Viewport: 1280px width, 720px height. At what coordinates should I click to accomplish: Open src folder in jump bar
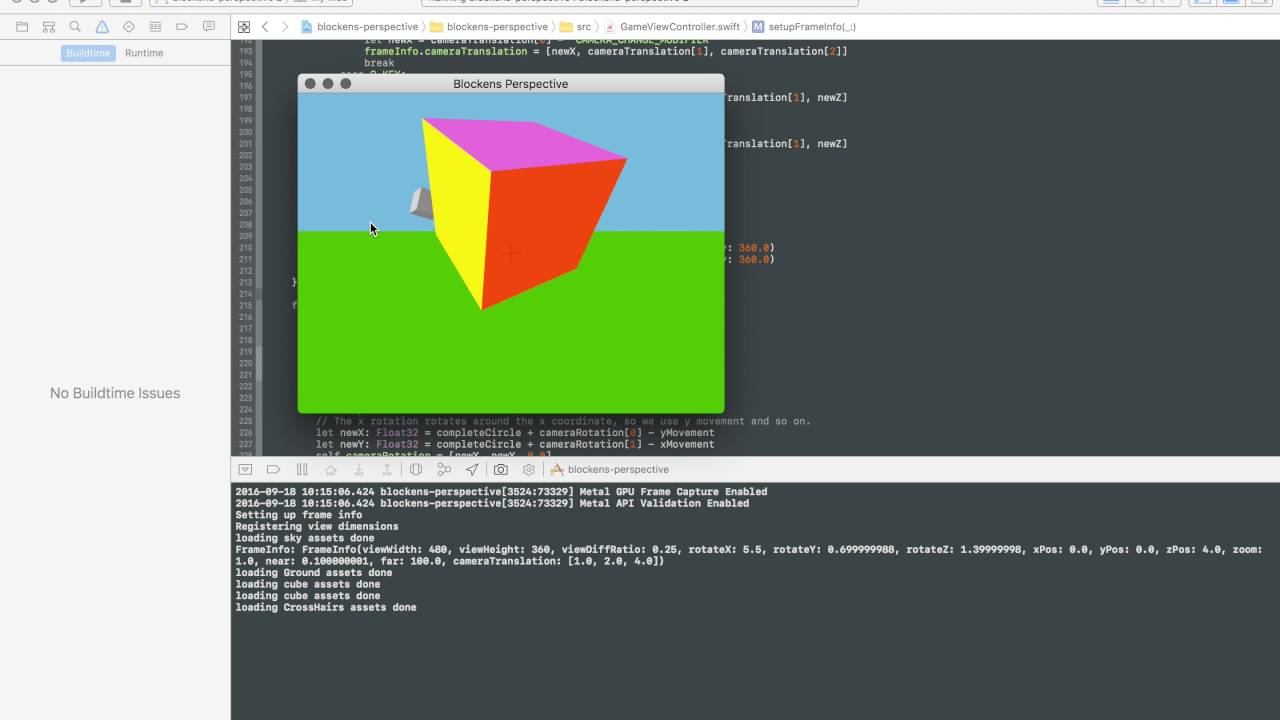(x=575, y=27)
